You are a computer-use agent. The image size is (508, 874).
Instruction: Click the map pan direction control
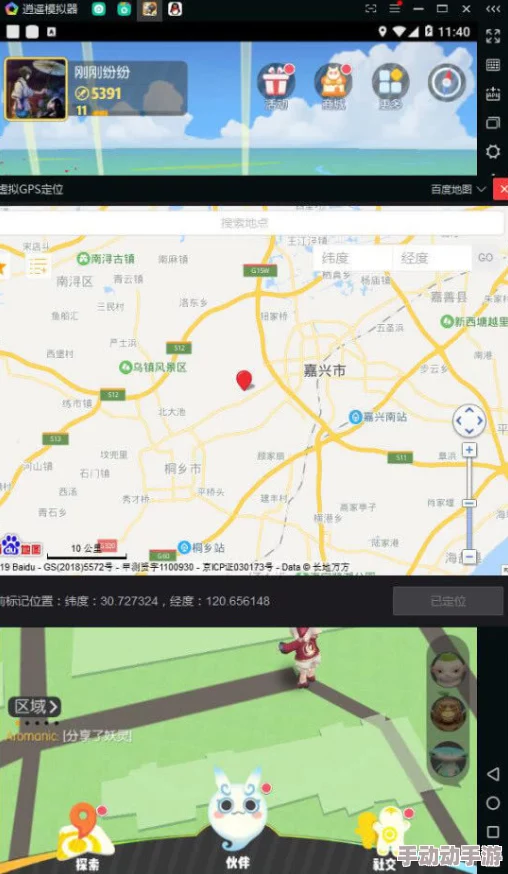pyautogui.click(x=469, y=421)
